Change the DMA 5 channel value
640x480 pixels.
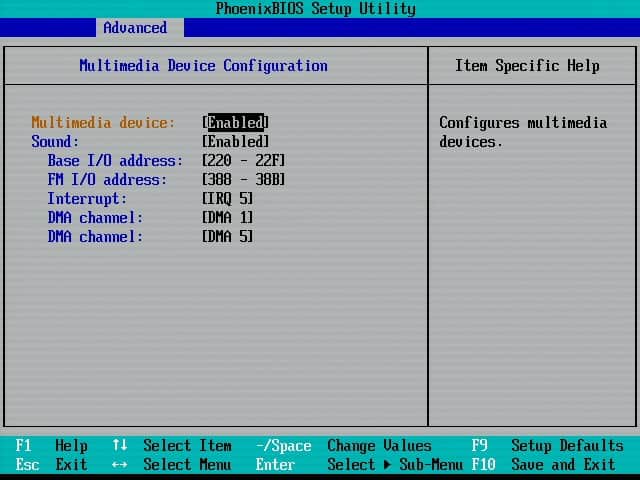[228, 237]
